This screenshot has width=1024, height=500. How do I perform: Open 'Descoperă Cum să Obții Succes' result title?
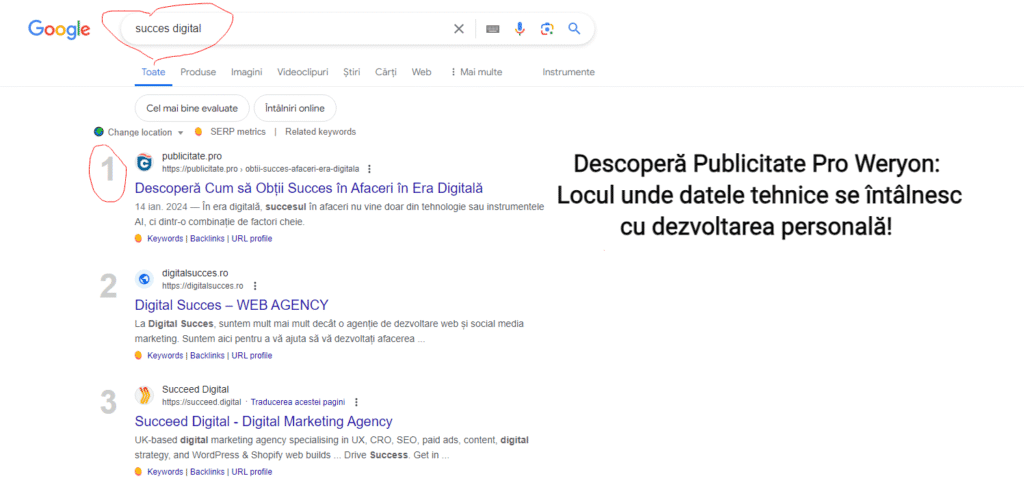click(308, 189)
